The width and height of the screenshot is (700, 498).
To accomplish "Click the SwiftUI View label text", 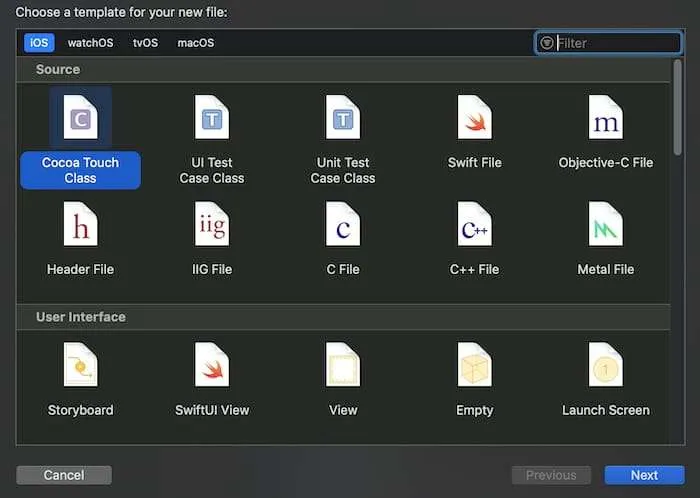I will pyautogui.click(x=212, y=410).
